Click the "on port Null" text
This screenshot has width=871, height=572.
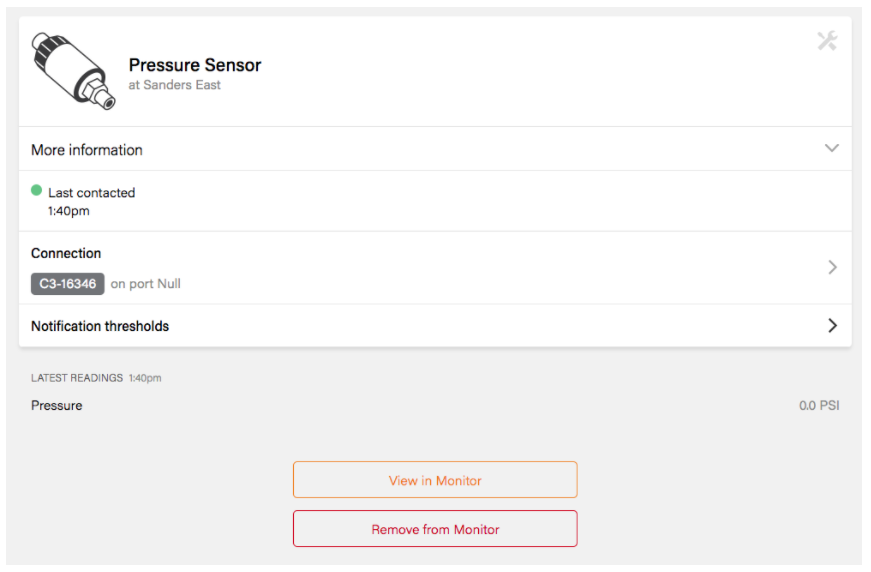tap(146, 284)
